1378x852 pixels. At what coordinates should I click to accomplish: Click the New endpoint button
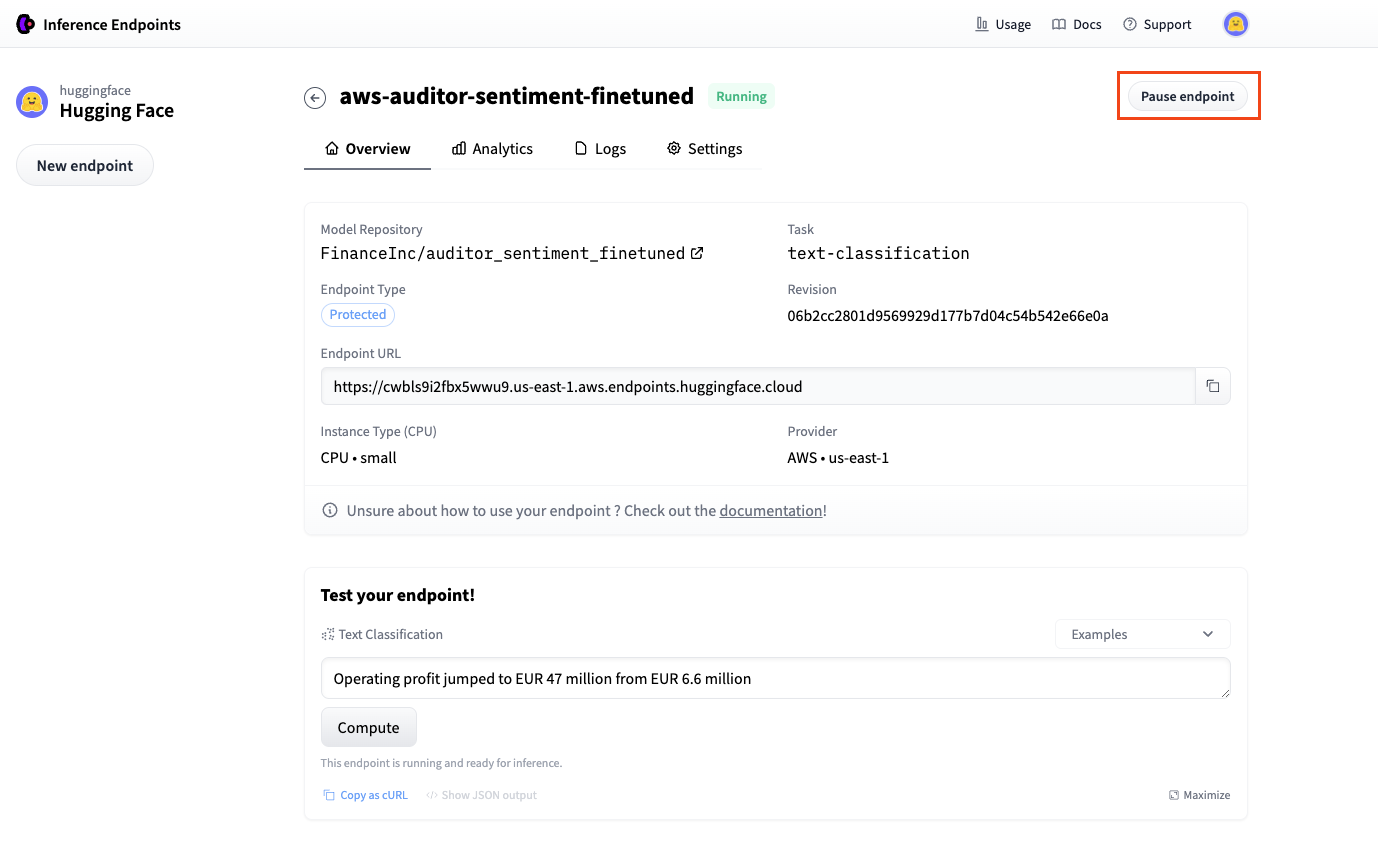[x=85, y=166]
